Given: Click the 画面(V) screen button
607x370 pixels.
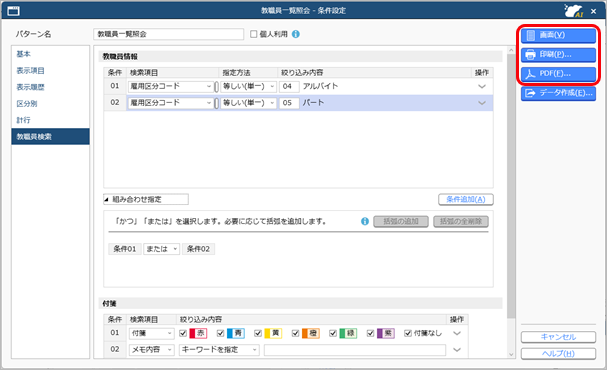Looking at the screenshot, I should [558, 35].
